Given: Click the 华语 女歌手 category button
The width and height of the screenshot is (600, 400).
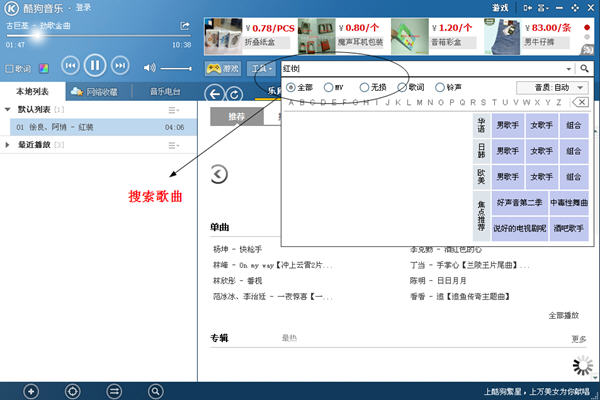Looking at the screenshot, I should pos(541,127).
